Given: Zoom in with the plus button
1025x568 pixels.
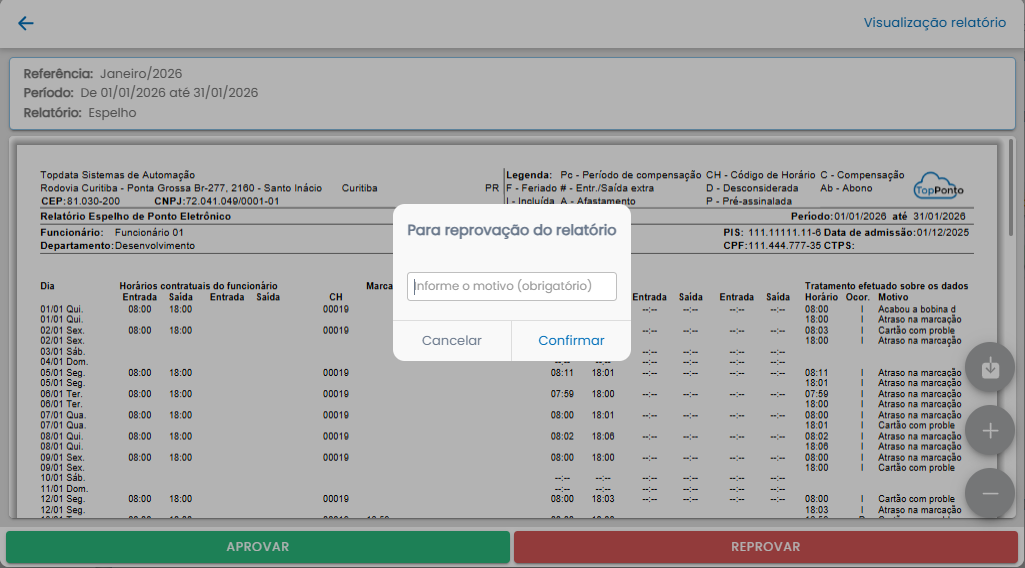Looking at the screenshot, I should tap(990, 431).
